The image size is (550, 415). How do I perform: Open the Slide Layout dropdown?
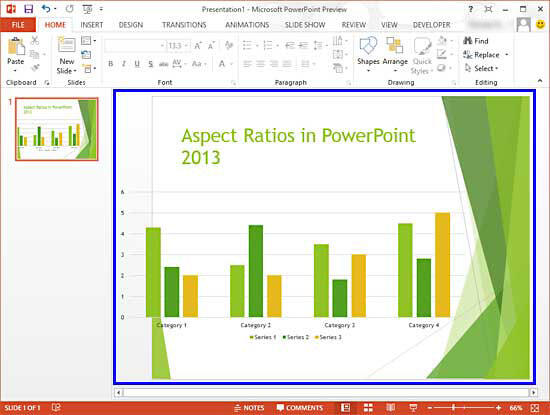88,40
